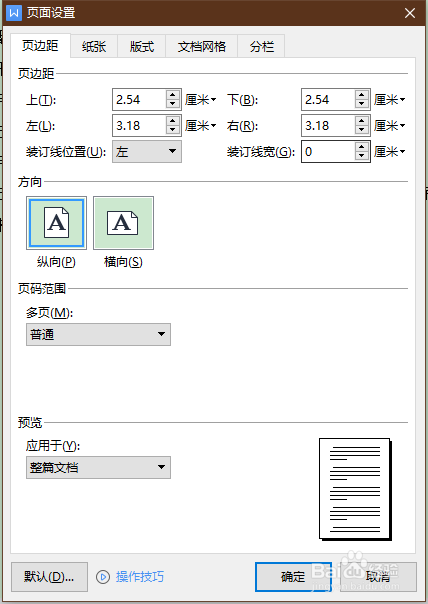Click the 左(L) left margin input field
Screen dimensions: 428x604
(x=139, y=126)
